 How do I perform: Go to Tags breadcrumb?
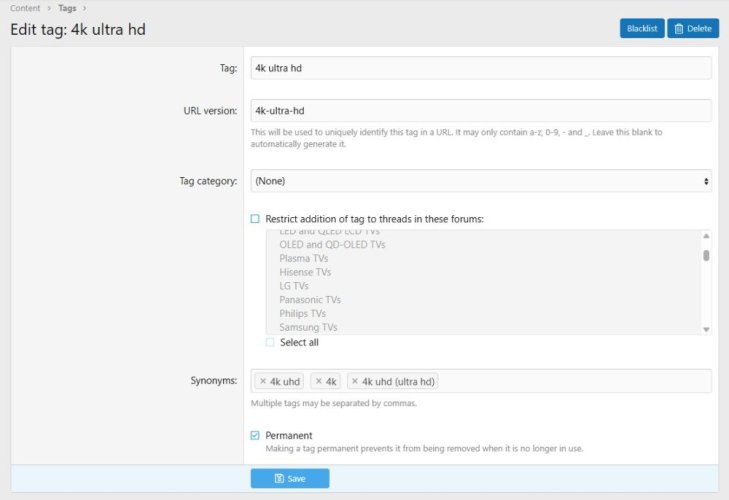(x=67, y=8)
